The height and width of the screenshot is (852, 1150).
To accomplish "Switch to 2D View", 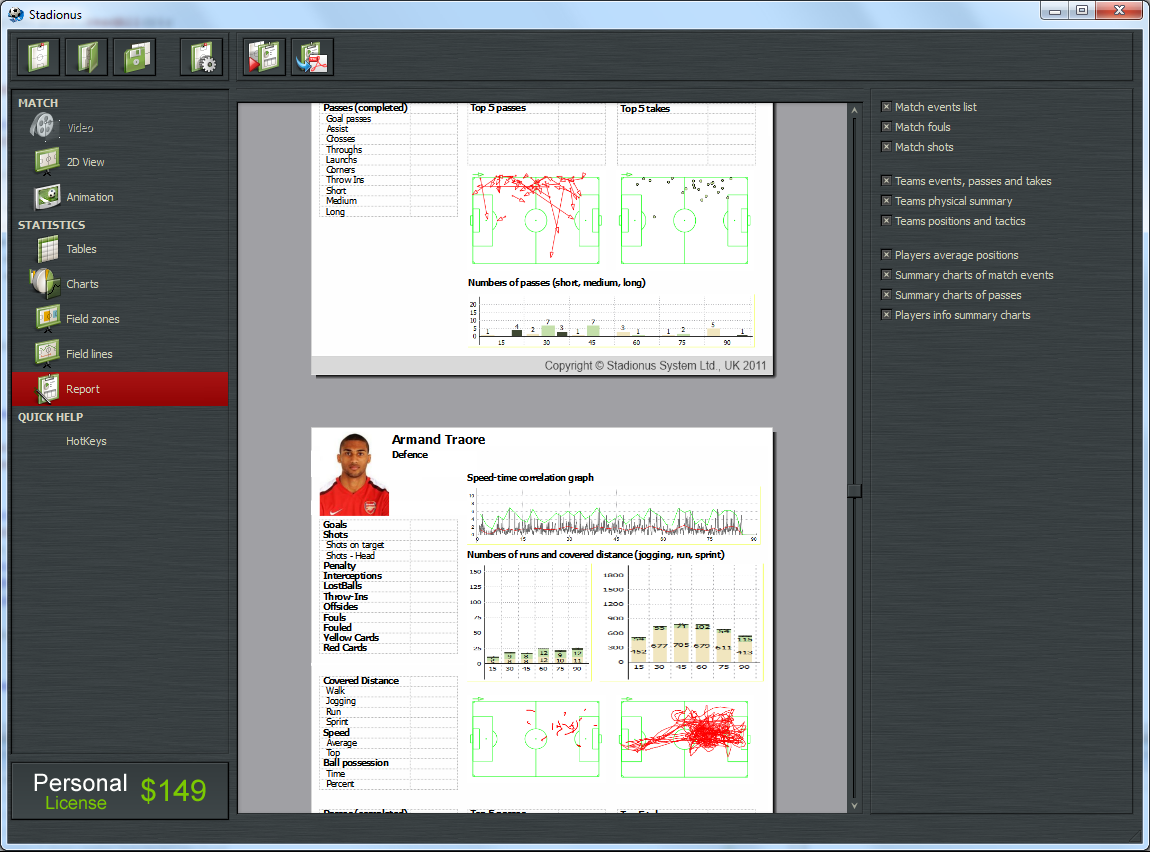I will pyautogui.click(x=85, y=162).
